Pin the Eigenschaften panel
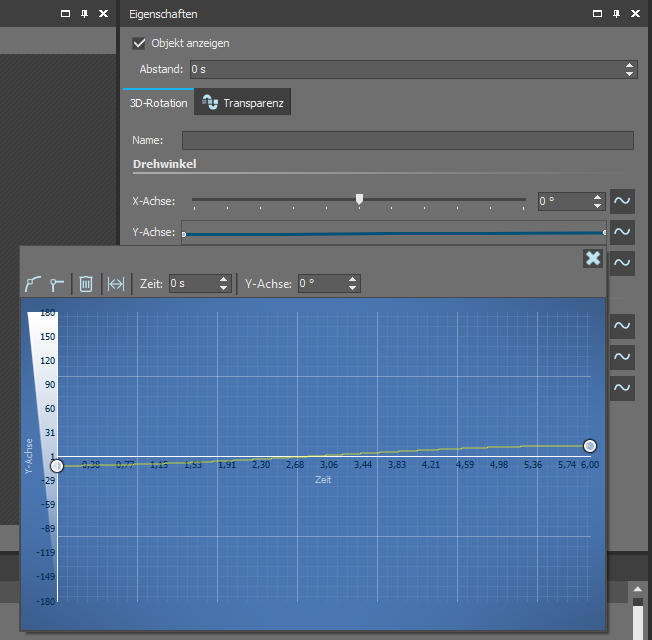The image size is (652, 640). 617,14
